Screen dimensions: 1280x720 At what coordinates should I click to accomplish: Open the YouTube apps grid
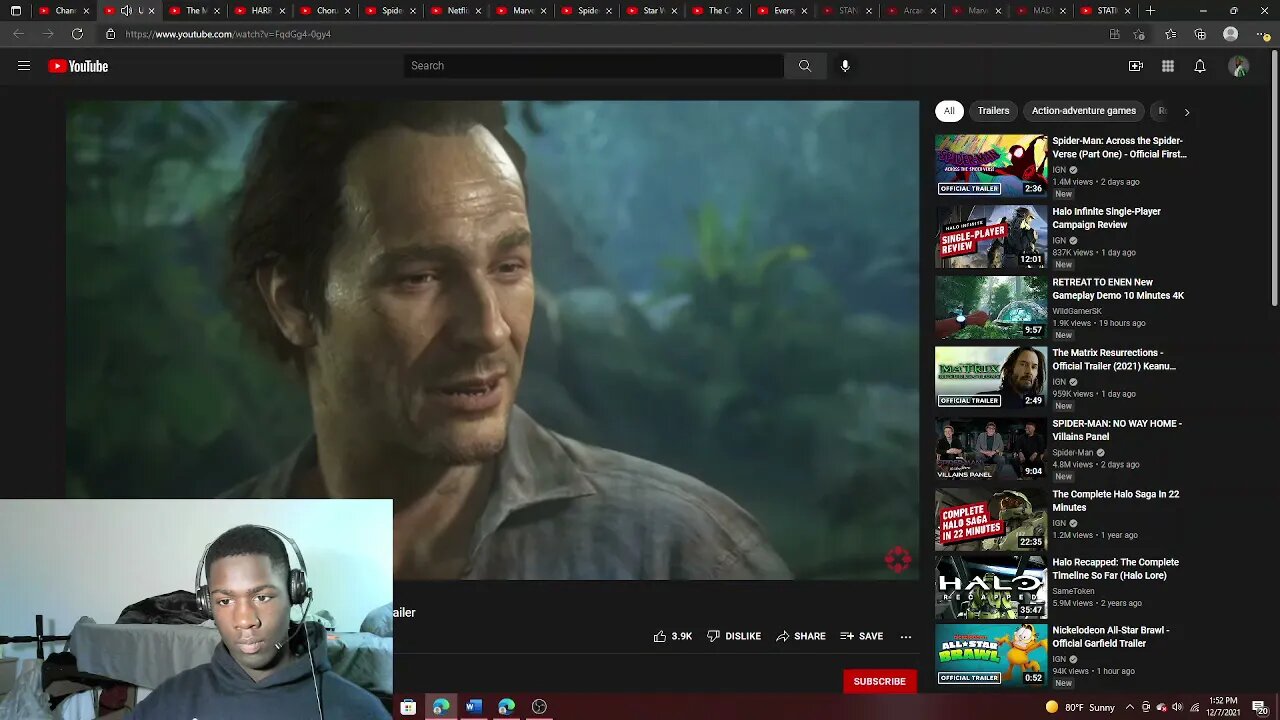tap(1168, 66)
